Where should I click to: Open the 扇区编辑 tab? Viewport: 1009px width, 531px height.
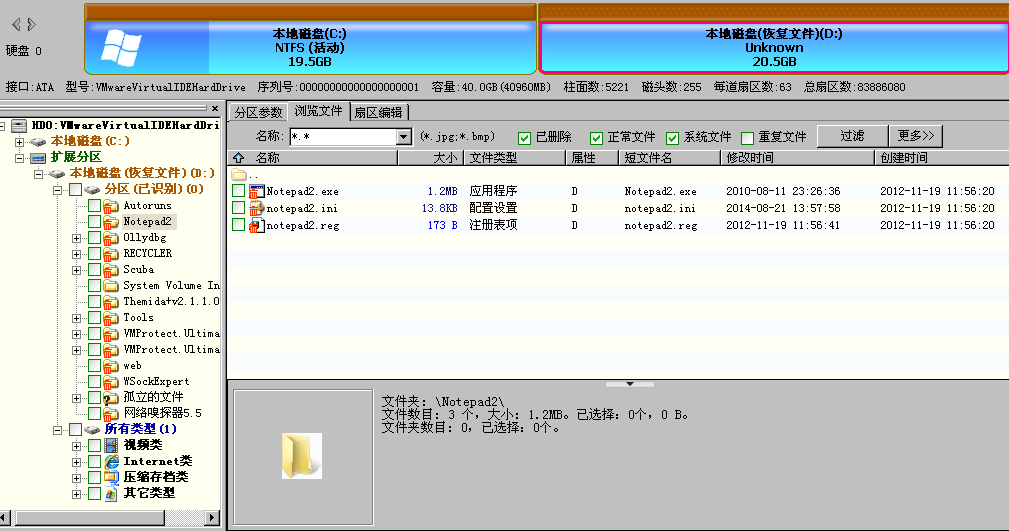tap(378, 112)
